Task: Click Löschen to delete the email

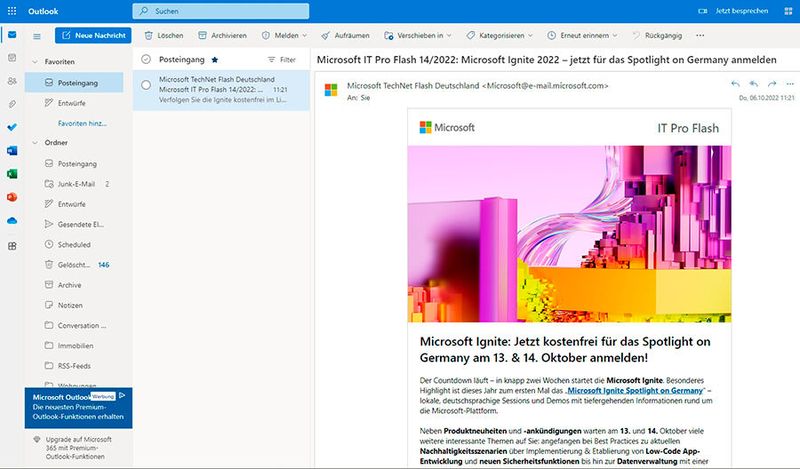Action: point(164,35)
